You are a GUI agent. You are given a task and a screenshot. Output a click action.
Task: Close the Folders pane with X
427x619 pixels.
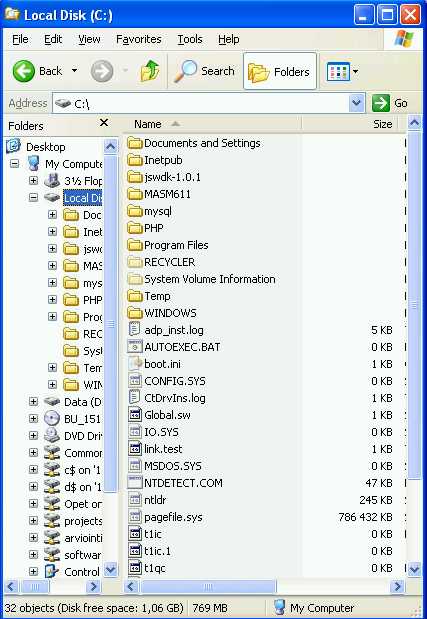(104, 123)
